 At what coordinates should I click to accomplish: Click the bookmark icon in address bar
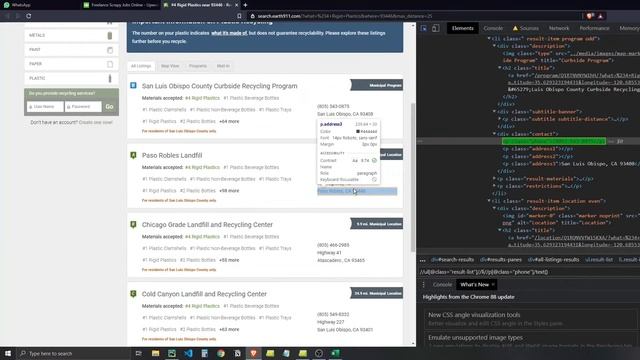239,16
